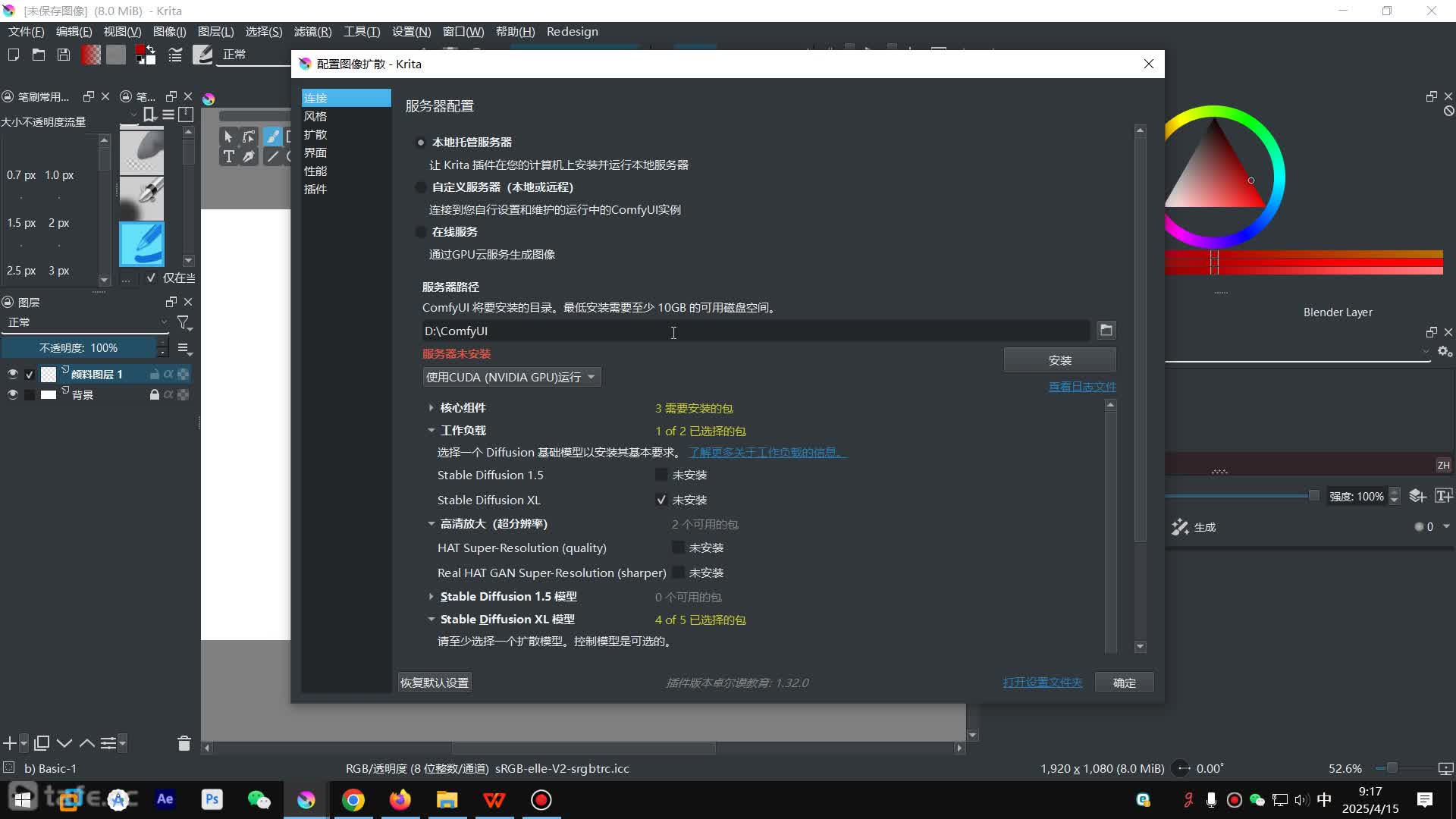Image resolution: width=1456 pixels, height=819 pixels.
Task: Select the 自定义服务器 radio option
Action: tap(421, 187)
